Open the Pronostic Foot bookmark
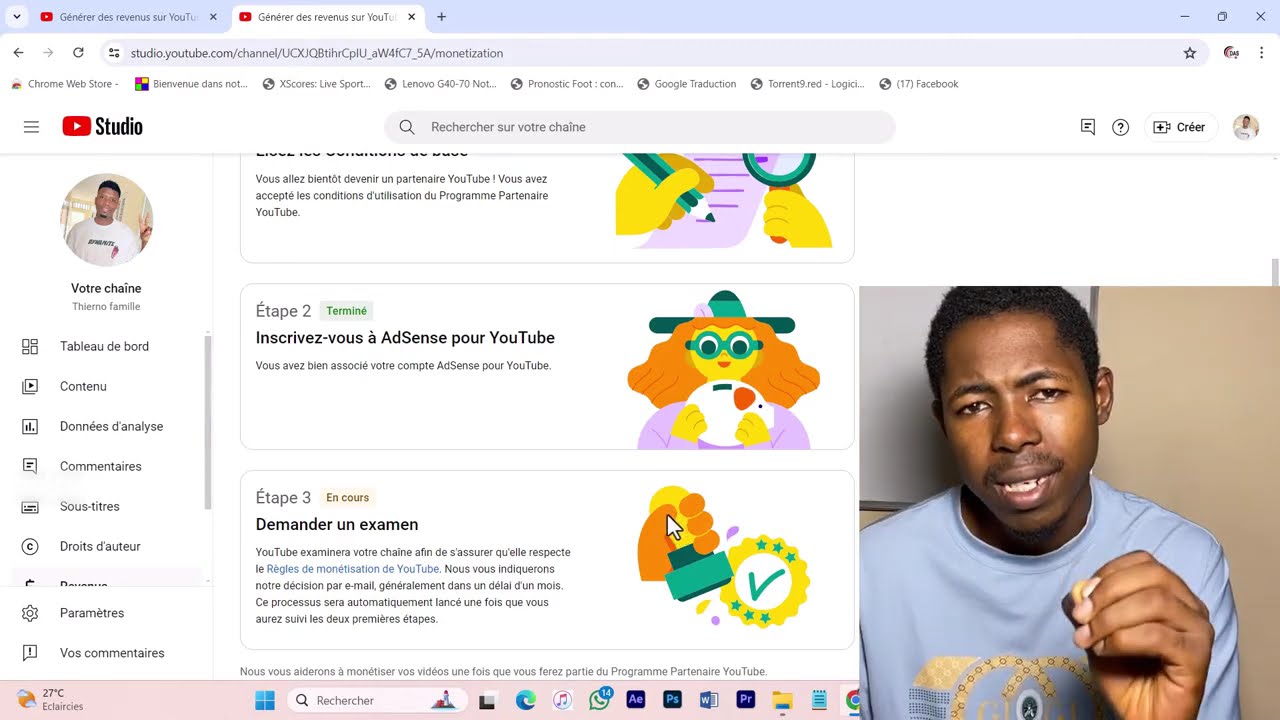Image resolution: width=1280 pixels, height=720 pixels. [567, 84]
